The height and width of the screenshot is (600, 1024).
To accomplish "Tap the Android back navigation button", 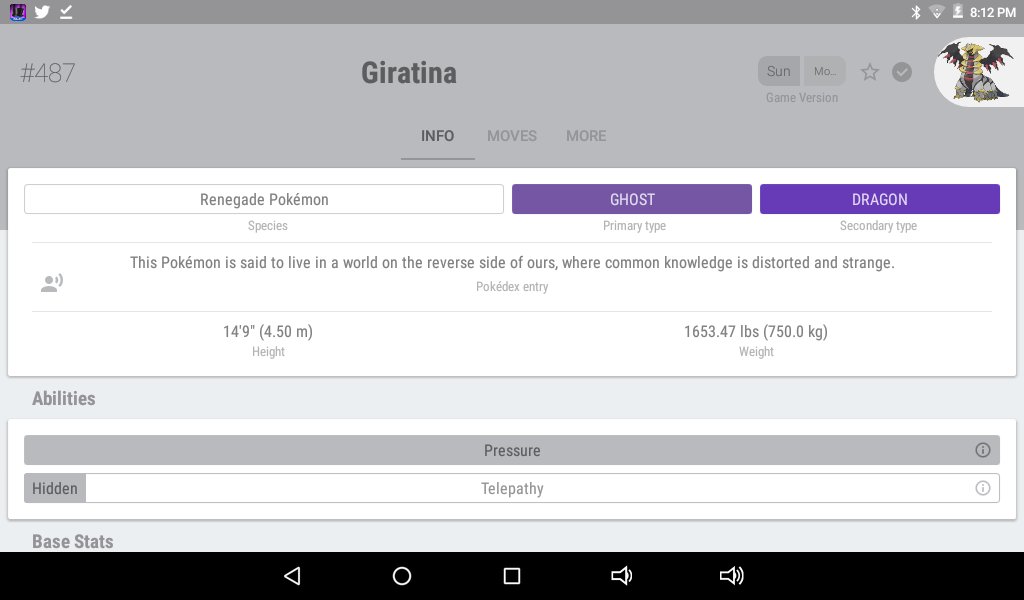I will 292,576.
